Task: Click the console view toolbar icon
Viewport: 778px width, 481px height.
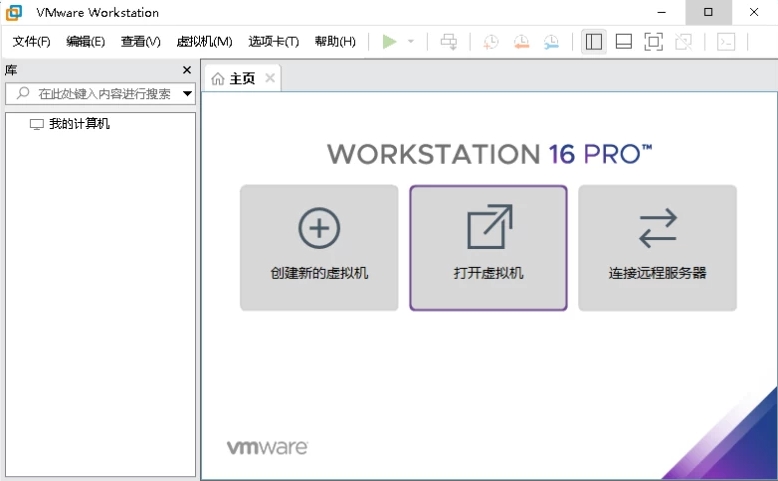Action: coord(726,42)
